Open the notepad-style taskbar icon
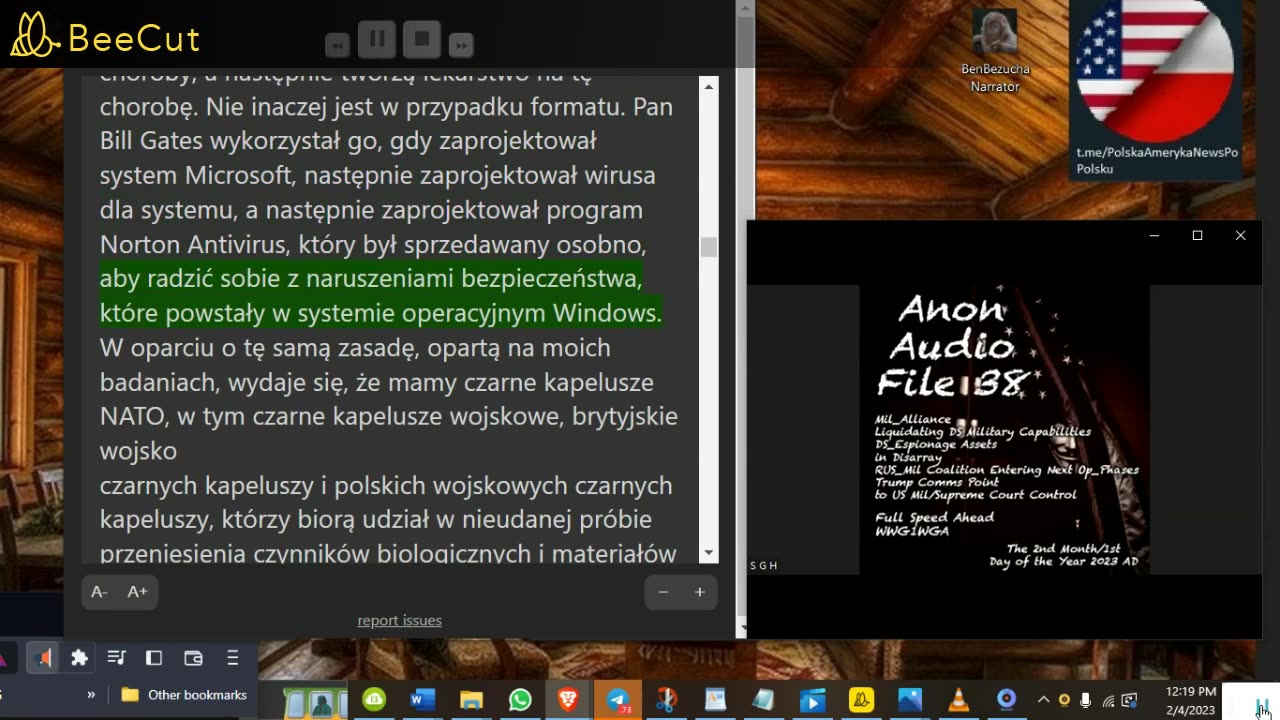 point(763,700)
